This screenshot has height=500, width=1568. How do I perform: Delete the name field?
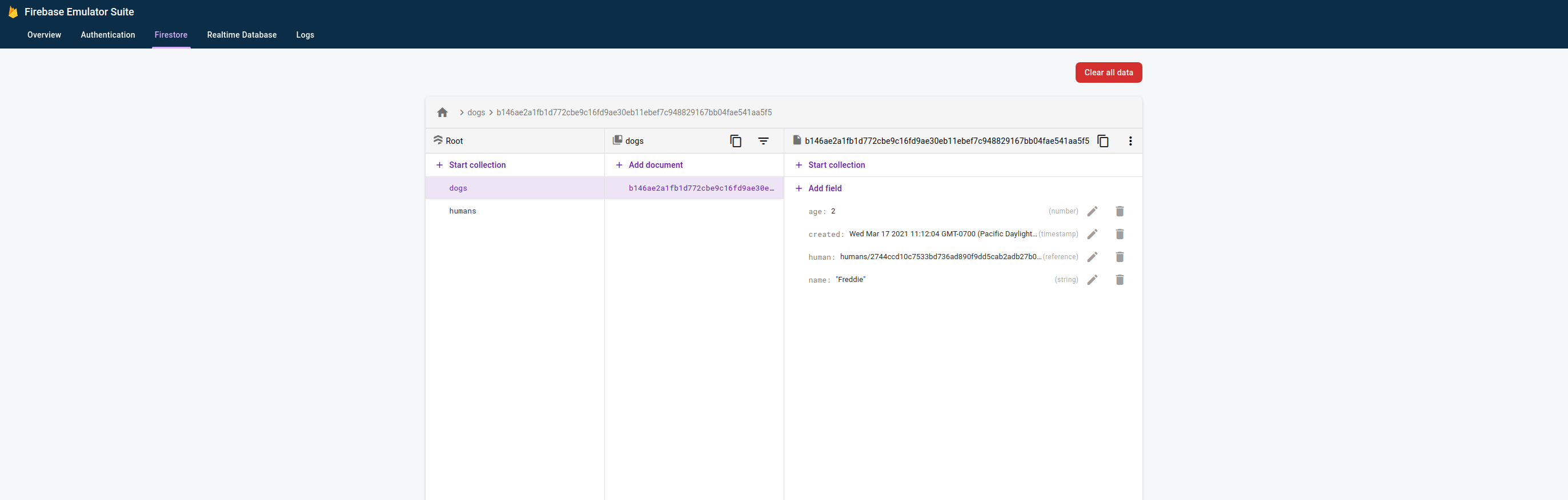tap(1120, 280)
